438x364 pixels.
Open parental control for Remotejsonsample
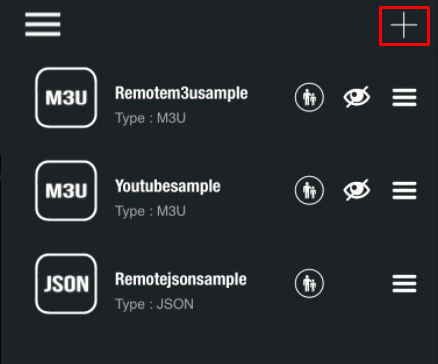309,283
